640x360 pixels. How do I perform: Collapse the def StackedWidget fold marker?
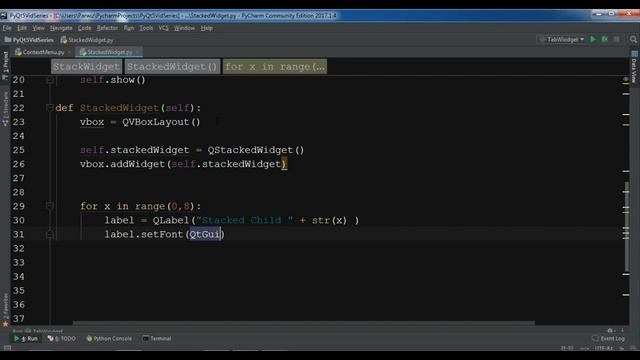click(50, 108)
